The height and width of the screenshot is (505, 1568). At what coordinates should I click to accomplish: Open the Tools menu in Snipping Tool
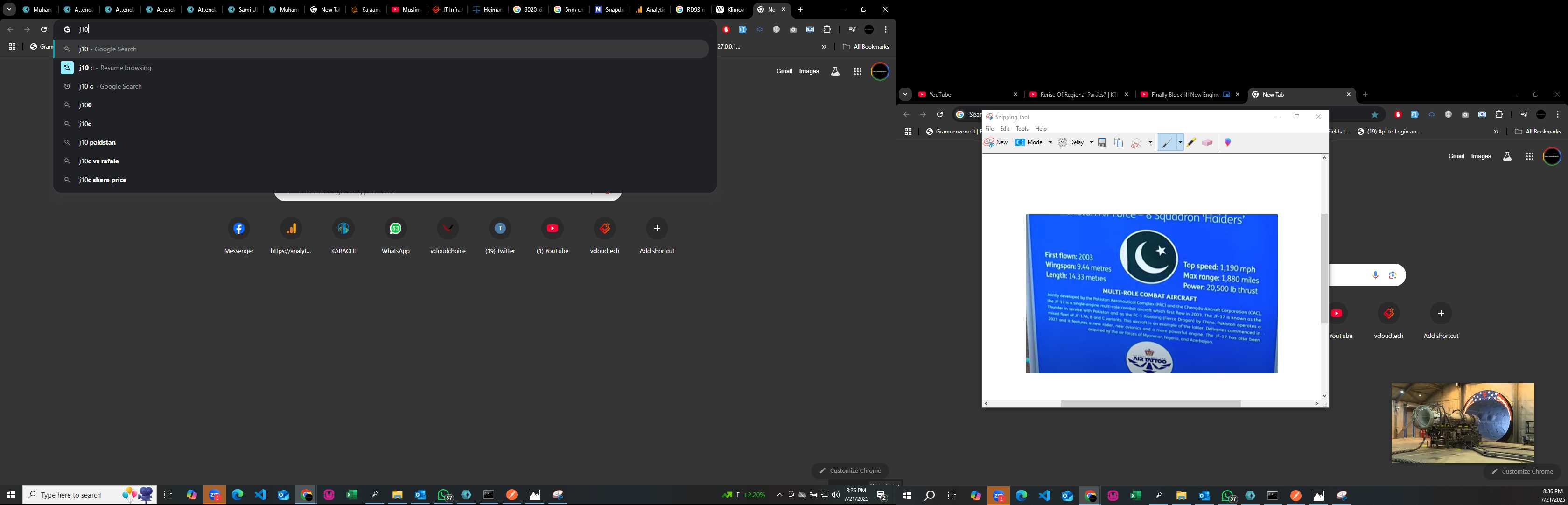pyautogui.click(x=1022, y=129)
